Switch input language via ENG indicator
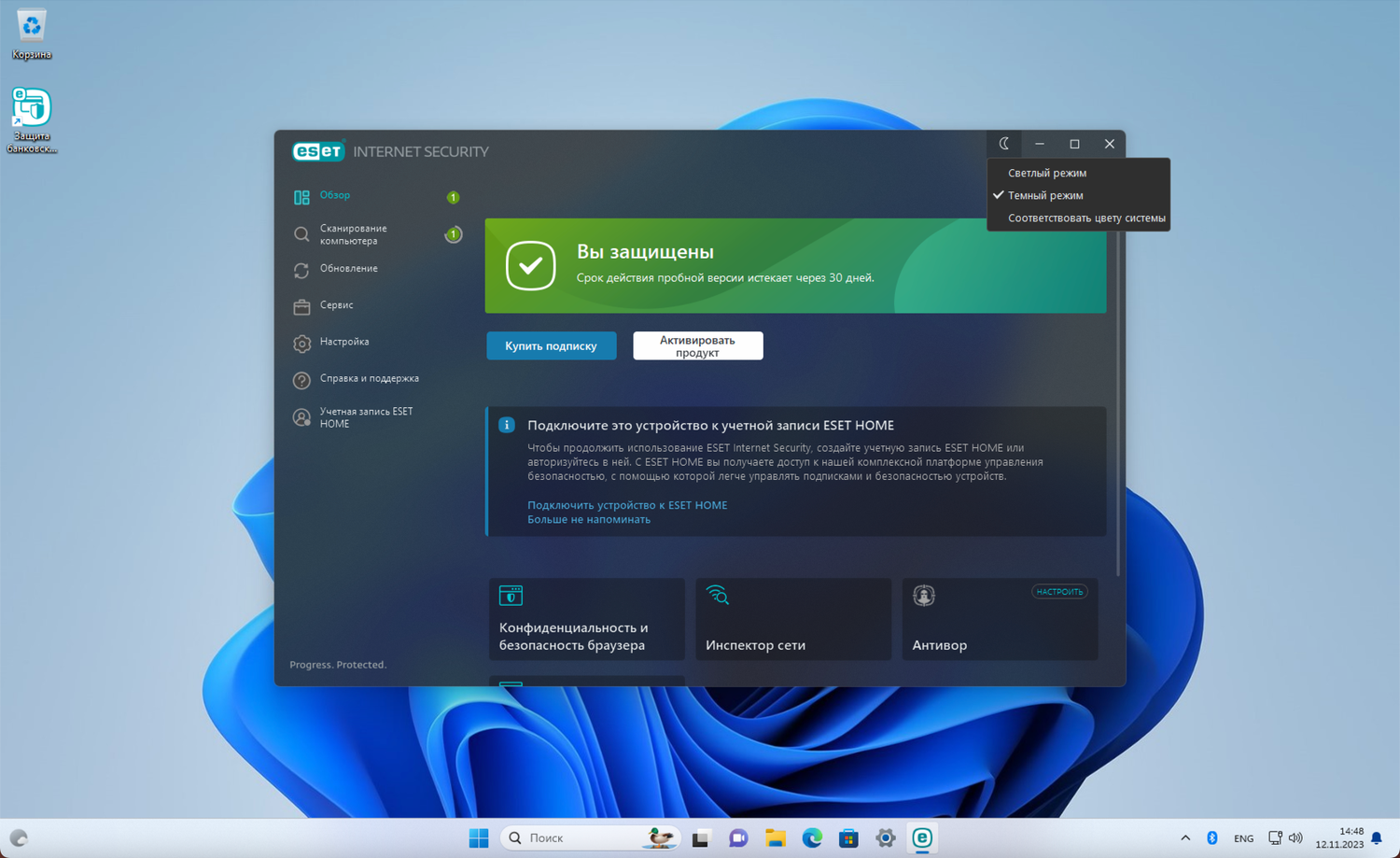This screenshot has width=1400, height=858. 1243,838
